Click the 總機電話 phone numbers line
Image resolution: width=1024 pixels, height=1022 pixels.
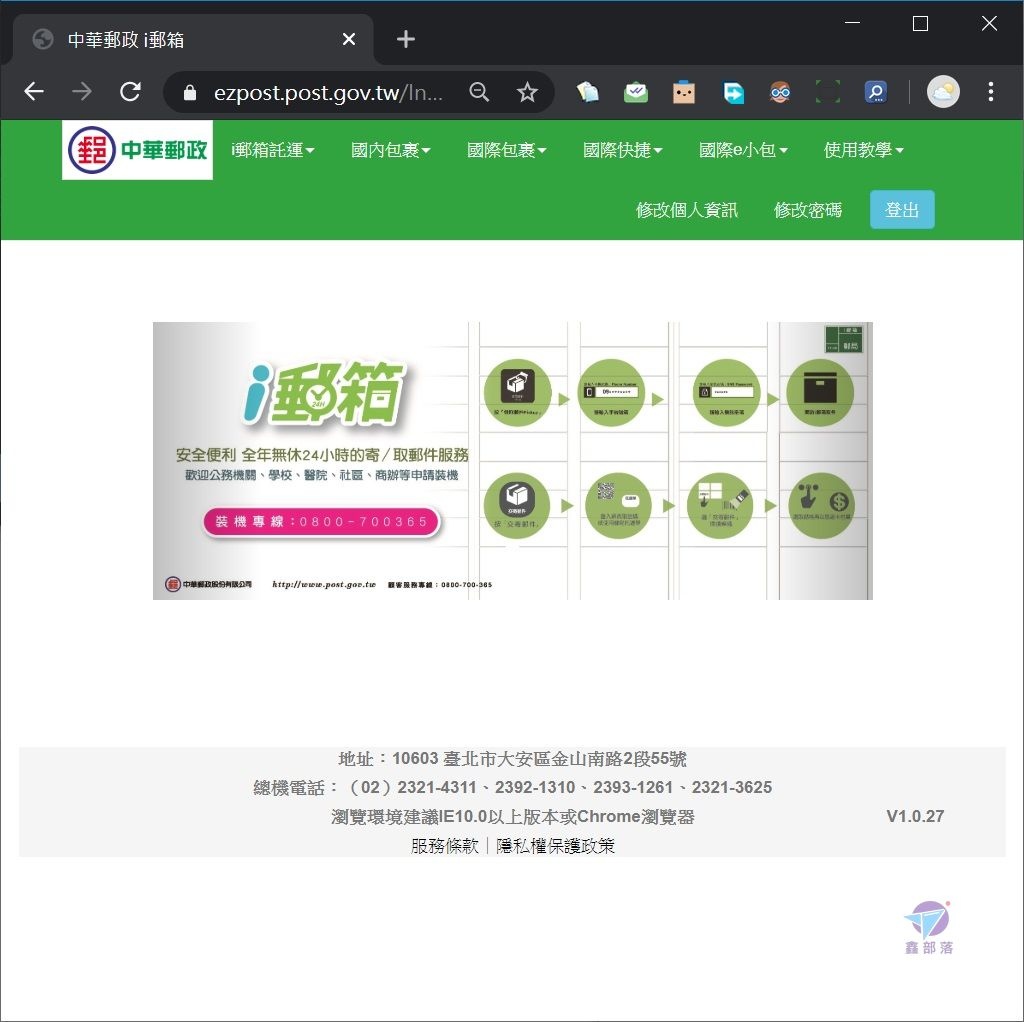(513, 788)
